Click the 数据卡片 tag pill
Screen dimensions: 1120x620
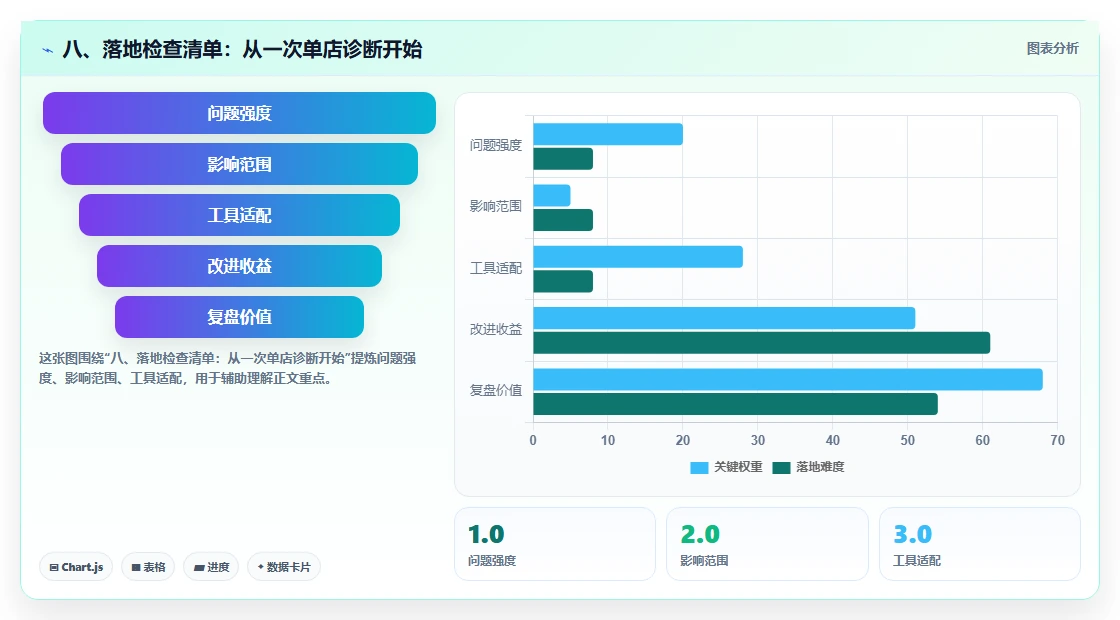pyautogui.click(x=284, y=567)
